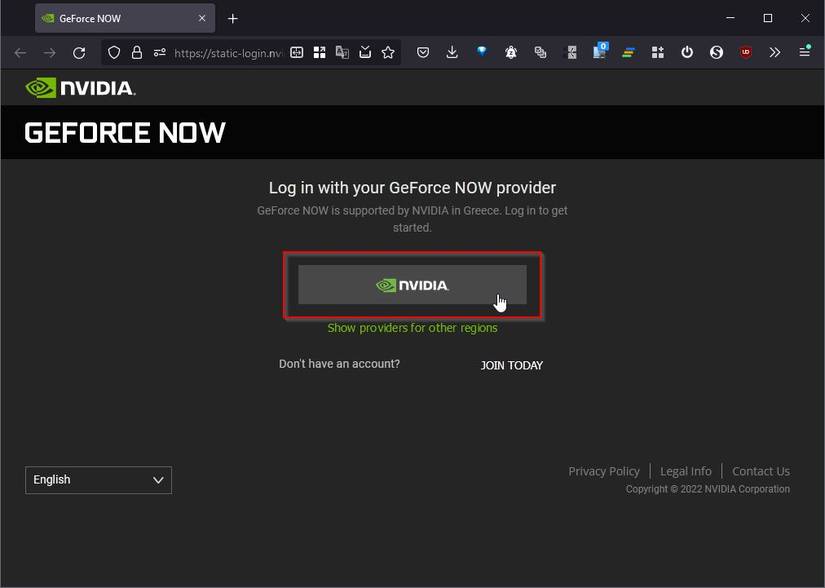Screen dimensions: 825x588
Task: Open the QR code grid icon in address bar
Action: [319, 52]
